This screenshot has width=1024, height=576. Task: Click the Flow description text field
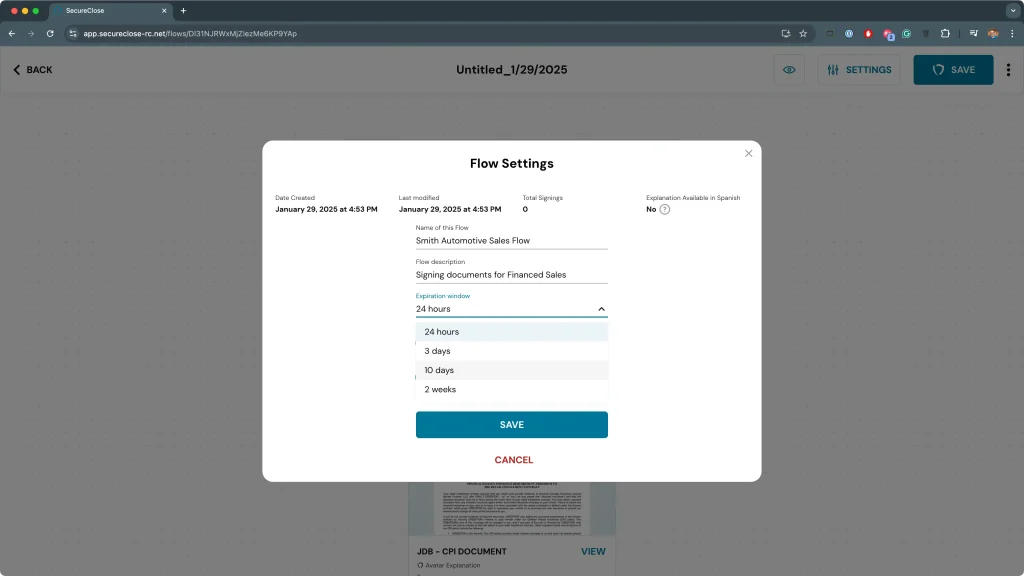point(511,275)
